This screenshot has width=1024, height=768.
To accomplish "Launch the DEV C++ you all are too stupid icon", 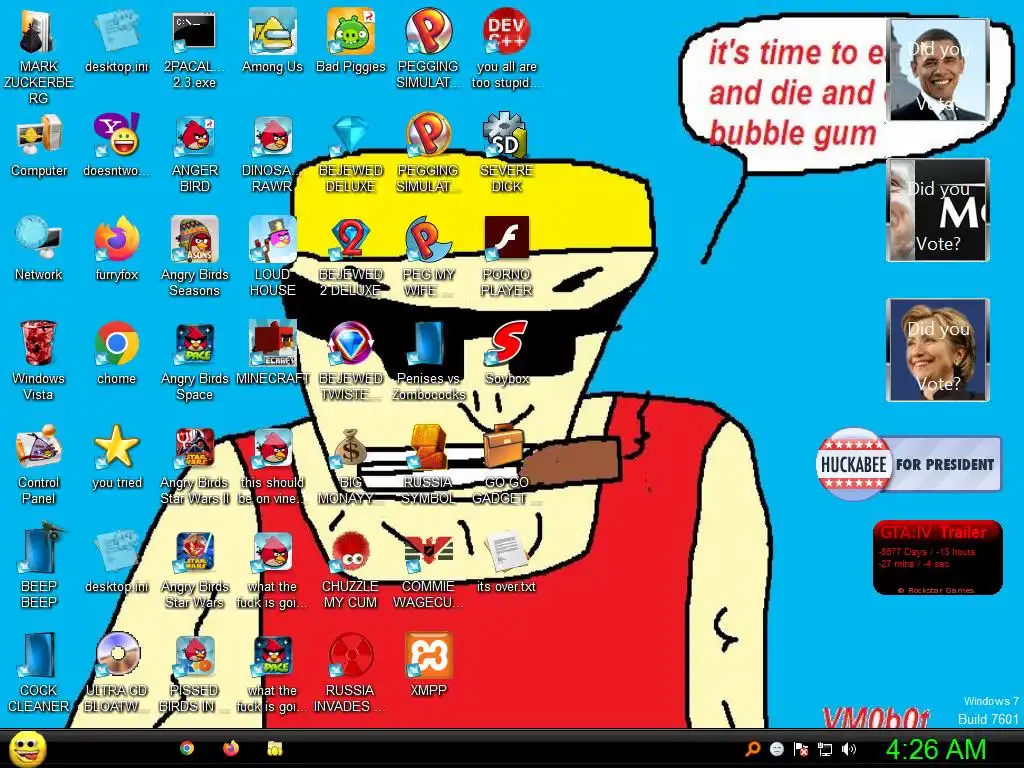I will (x=506, y=32).
